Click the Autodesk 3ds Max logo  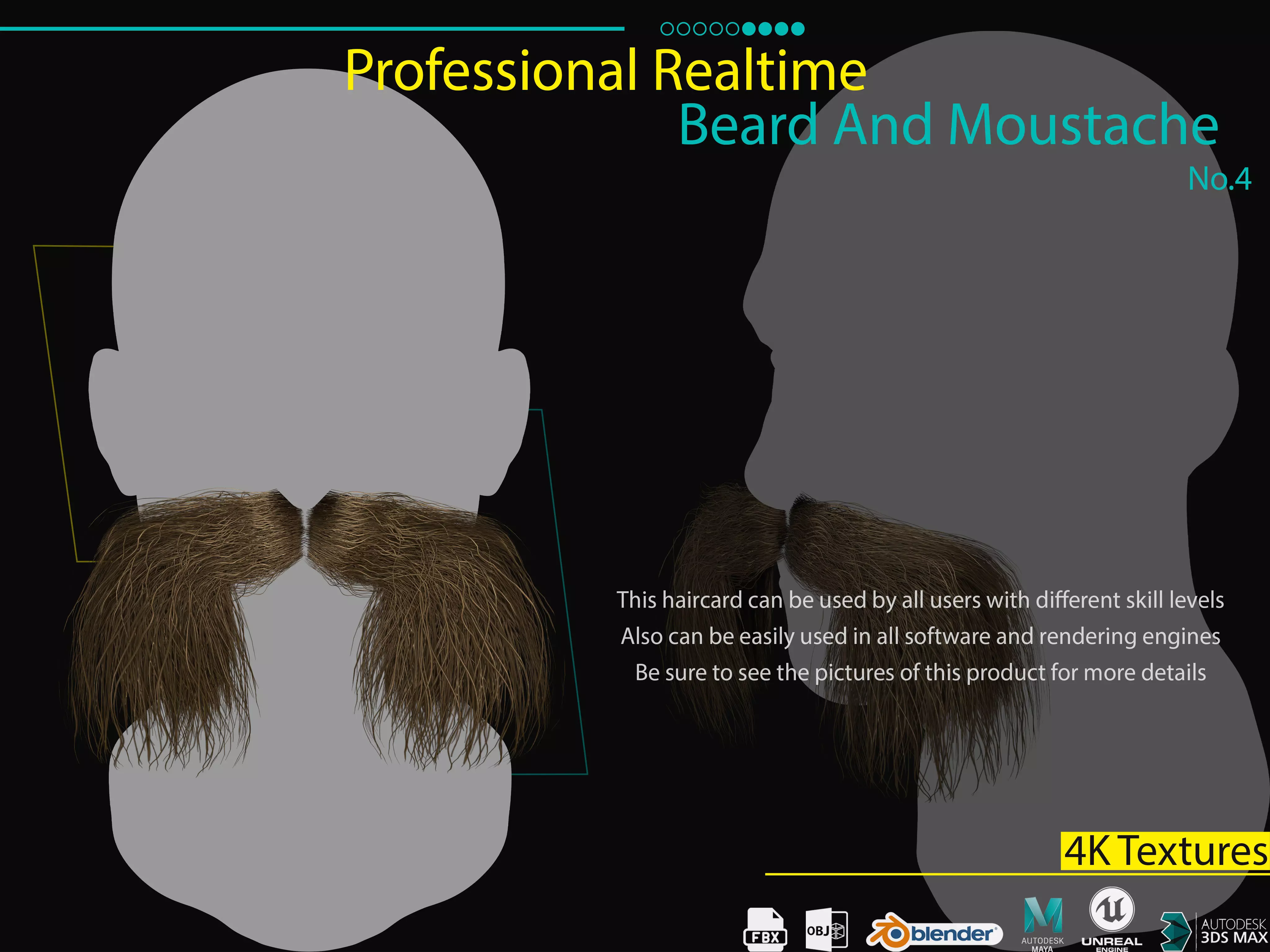tap(1214, 931)
